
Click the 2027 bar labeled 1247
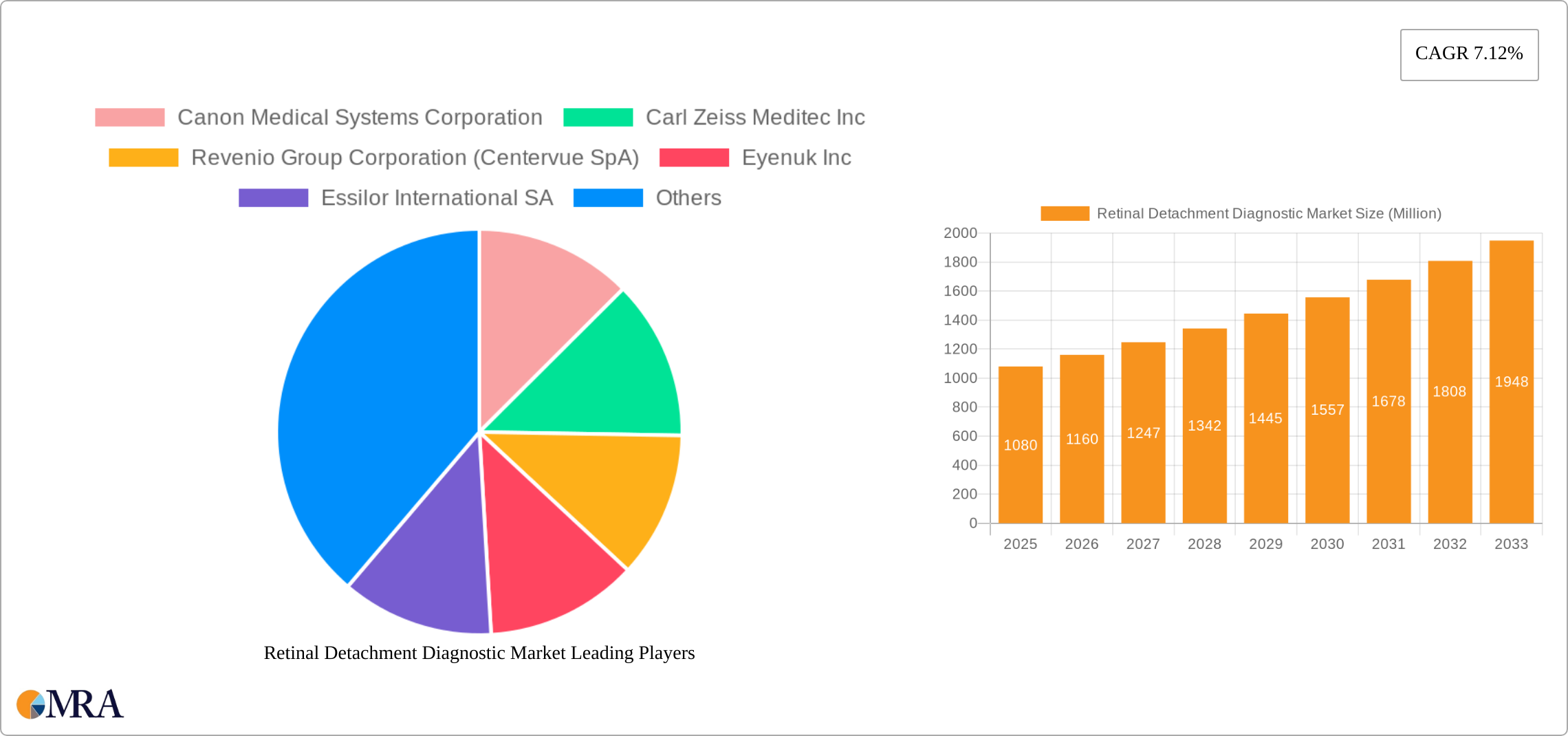pos(1144,433)
